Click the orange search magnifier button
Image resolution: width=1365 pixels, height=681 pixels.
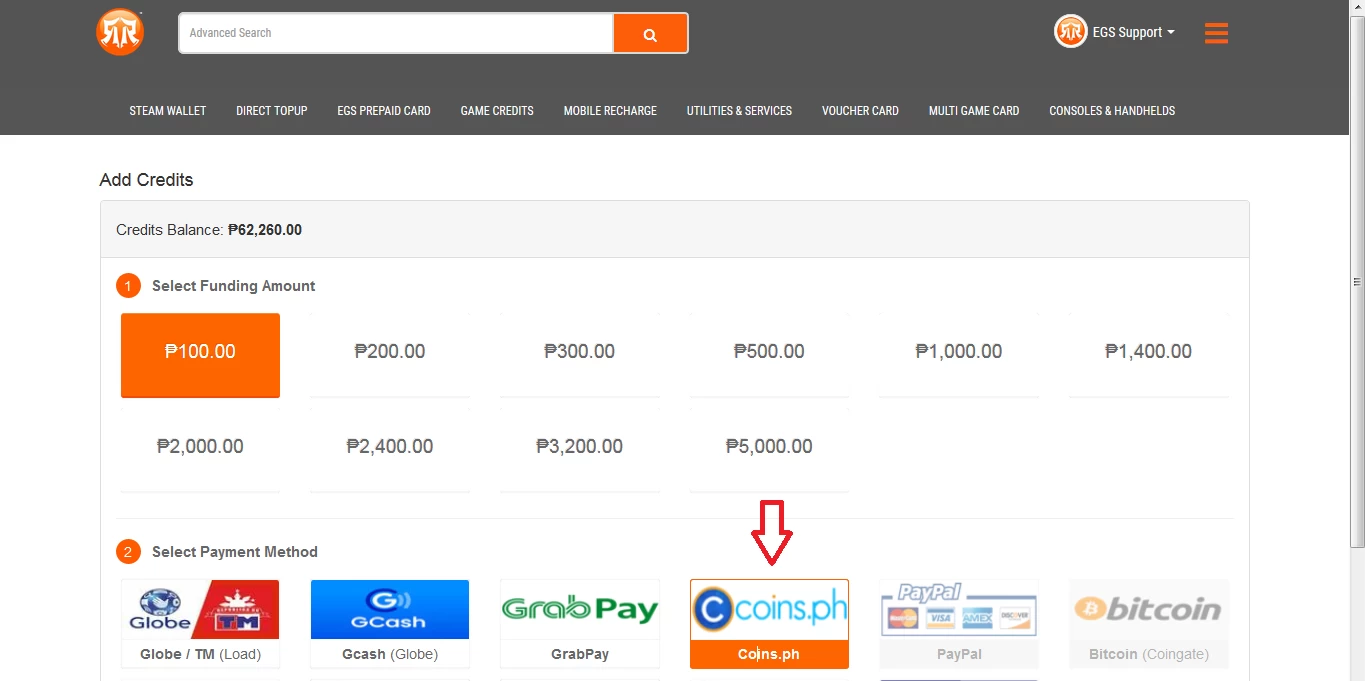(x=650, y=33)
